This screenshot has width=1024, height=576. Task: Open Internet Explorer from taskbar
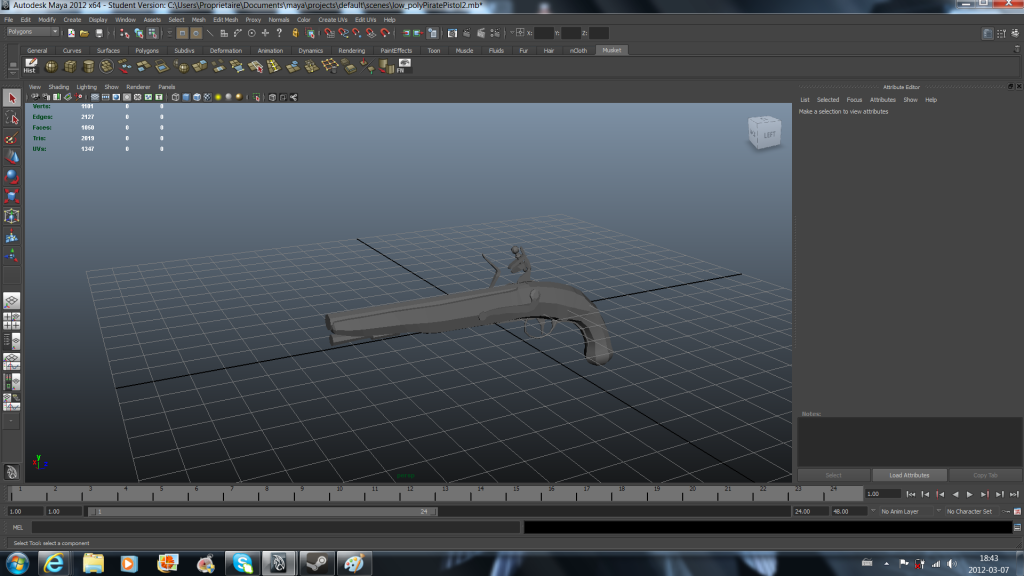[x=54, y=563]
